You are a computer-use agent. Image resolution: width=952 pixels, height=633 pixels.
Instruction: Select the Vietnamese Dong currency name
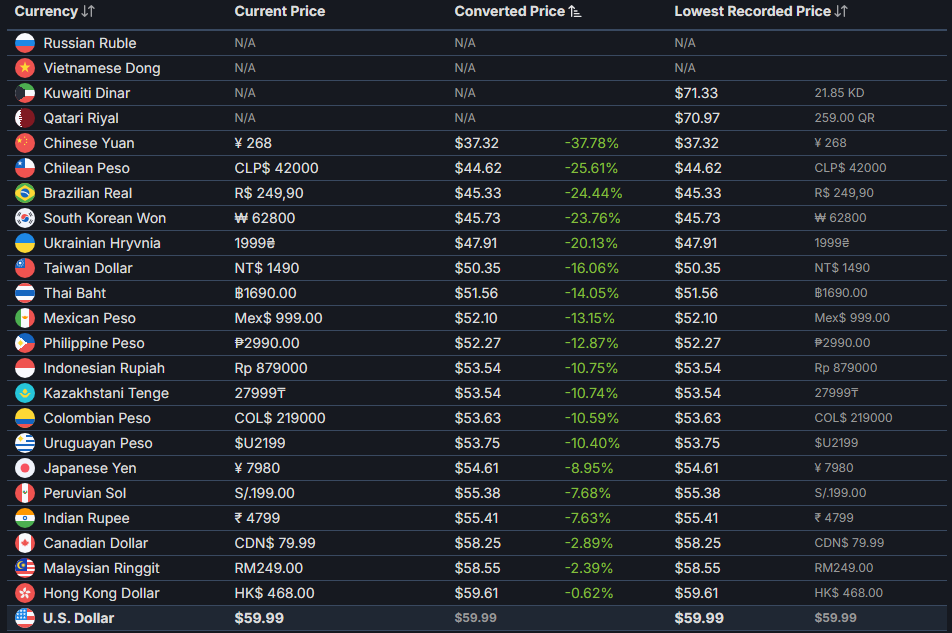pos(102,68)
